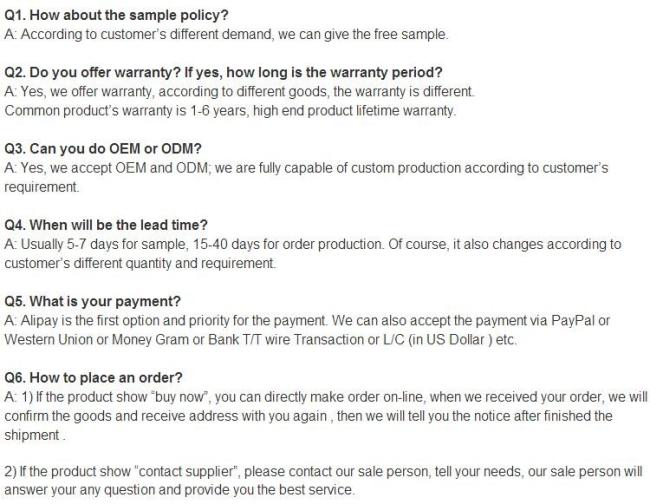Click the Q5 payment question heading
Screen dimensions: 650x504
[x=92, y=301]
